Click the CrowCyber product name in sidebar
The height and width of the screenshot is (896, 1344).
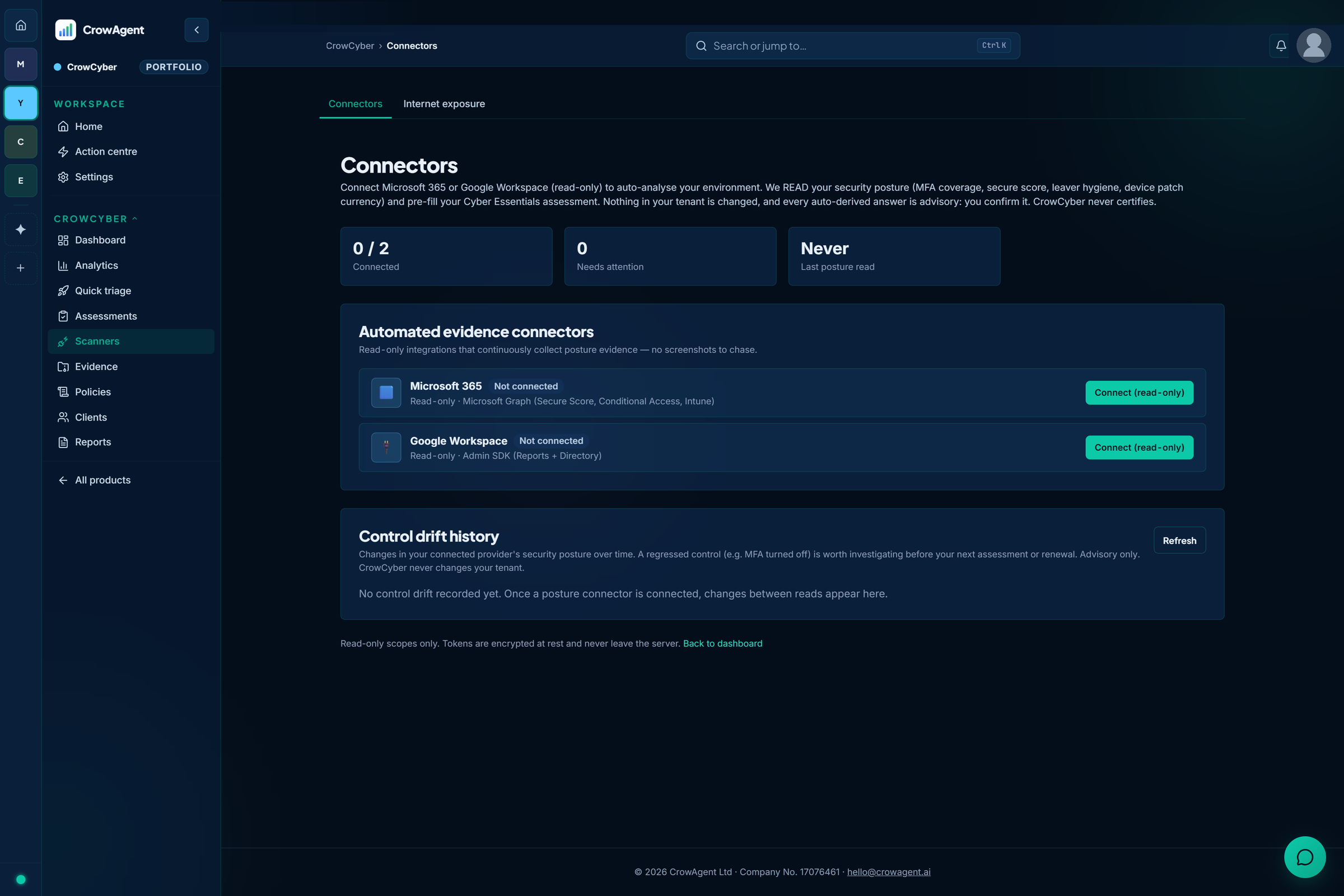[x=91, y=67]
